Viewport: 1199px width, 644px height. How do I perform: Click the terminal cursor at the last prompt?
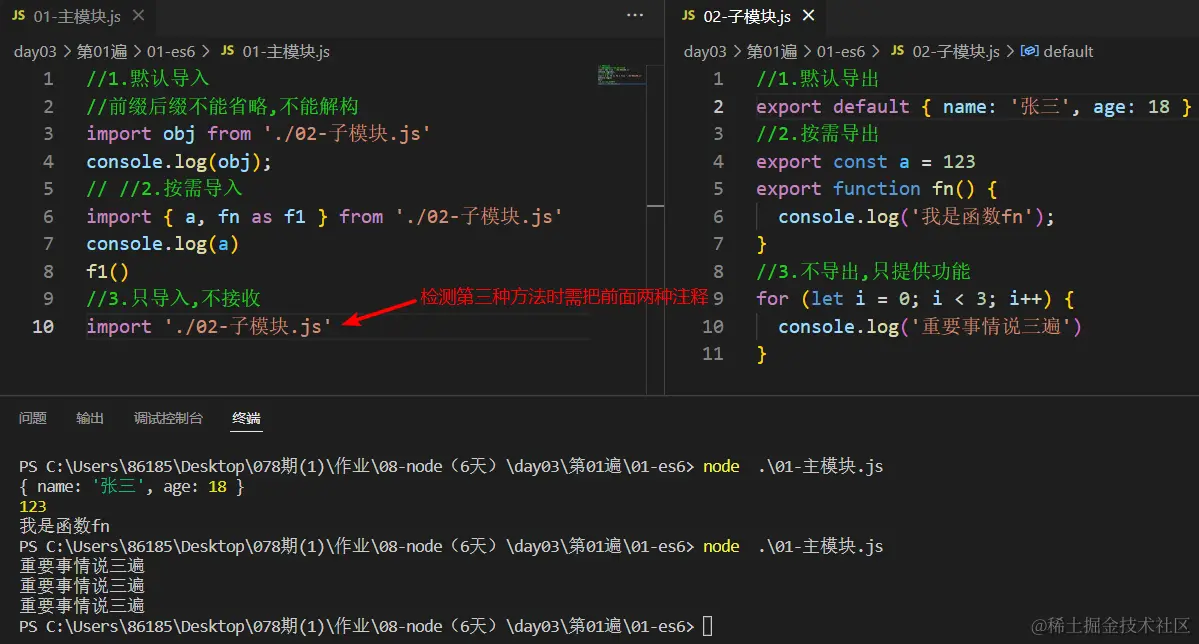pos(707,626)
